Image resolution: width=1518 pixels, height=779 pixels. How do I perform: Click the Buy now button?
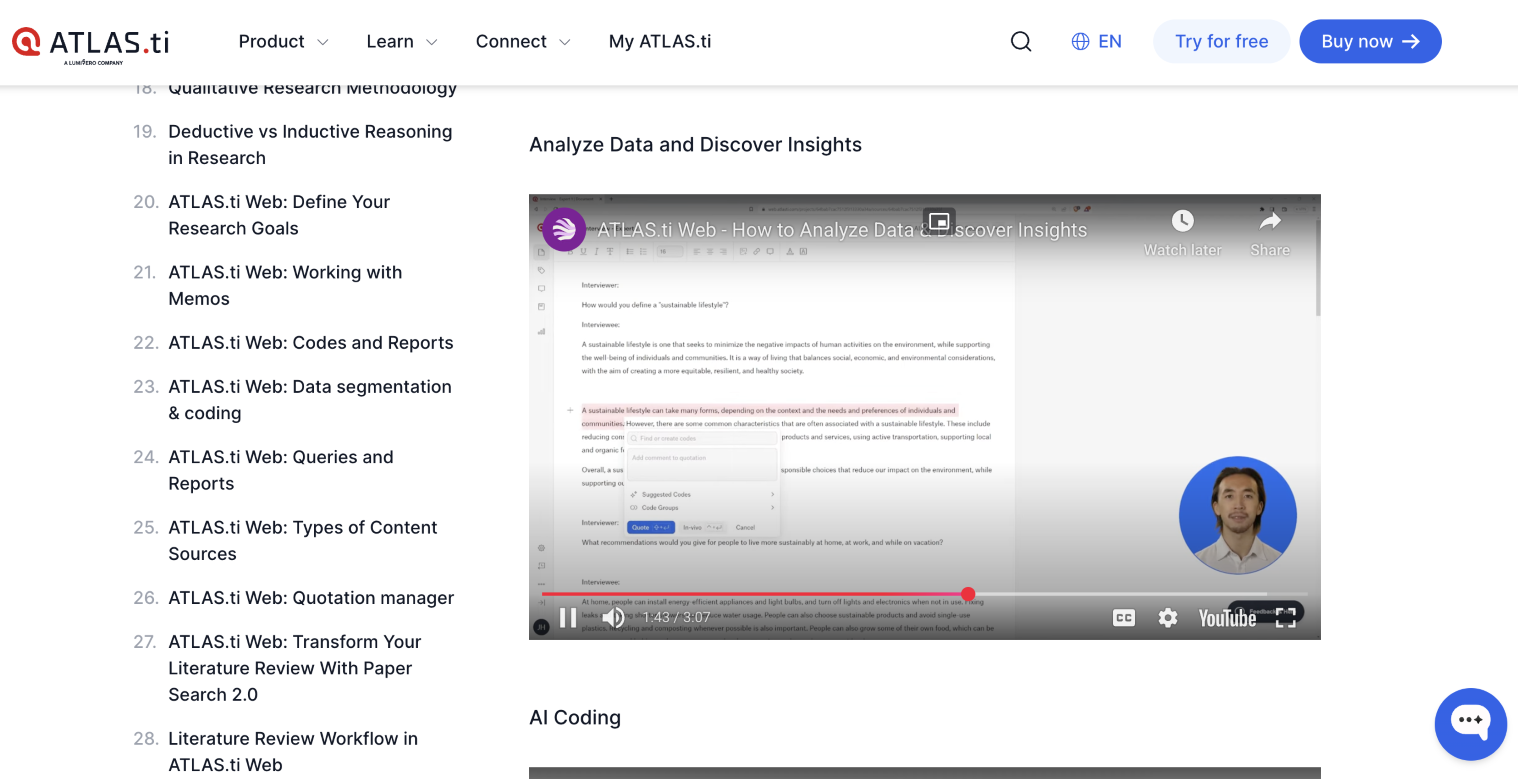pos(1370,41)
